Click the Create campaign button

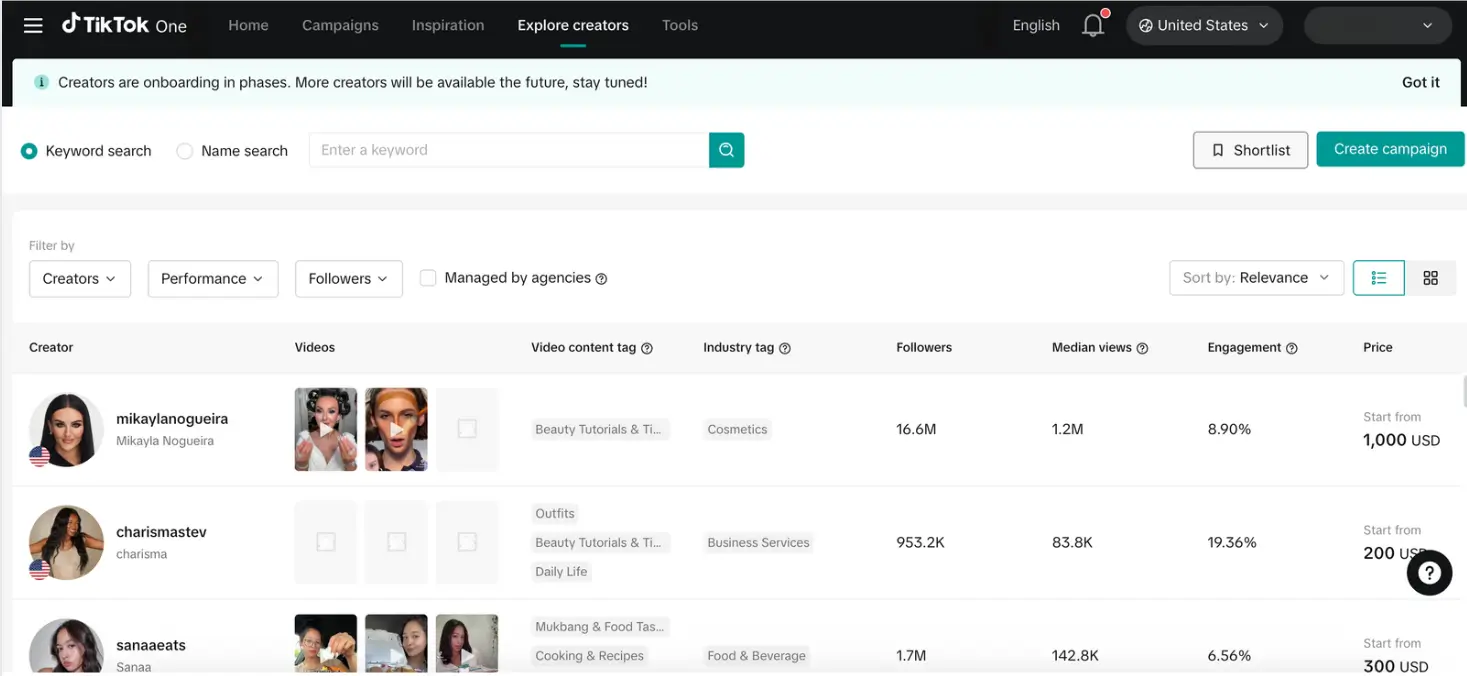[1390, 149]
